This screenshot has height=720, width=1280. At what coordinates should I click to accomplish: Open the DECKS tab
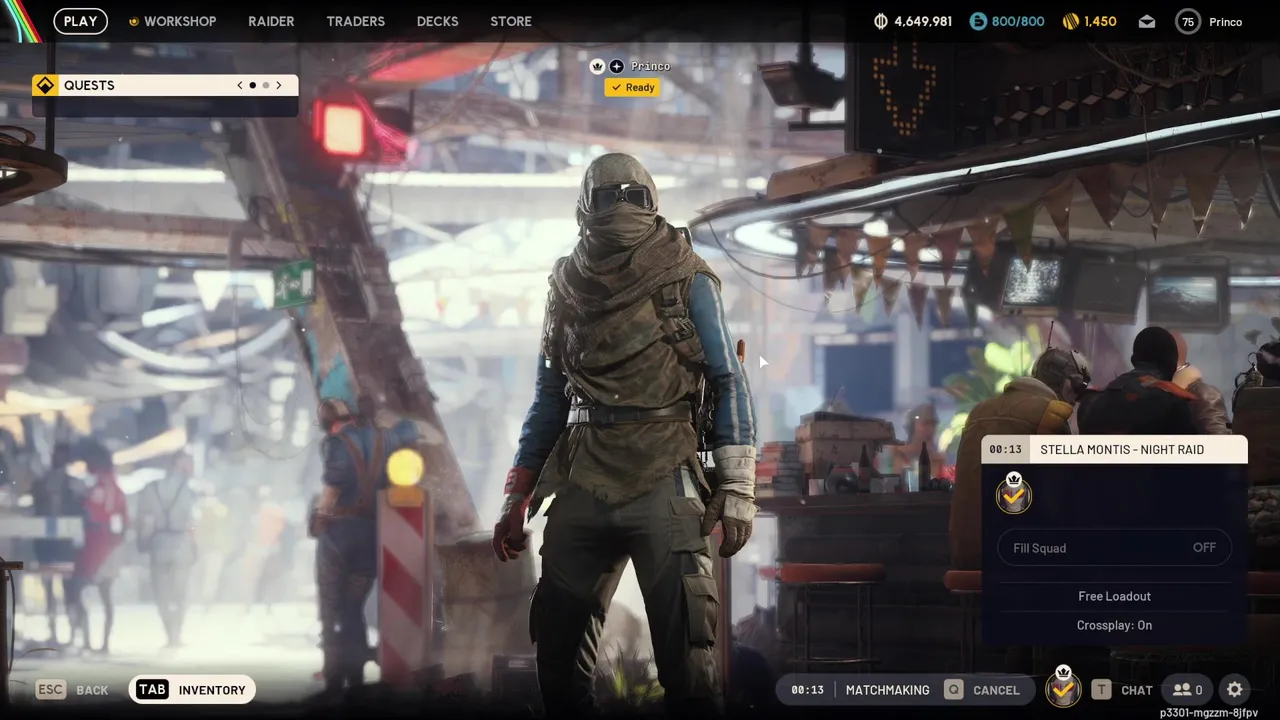[437, 21]
